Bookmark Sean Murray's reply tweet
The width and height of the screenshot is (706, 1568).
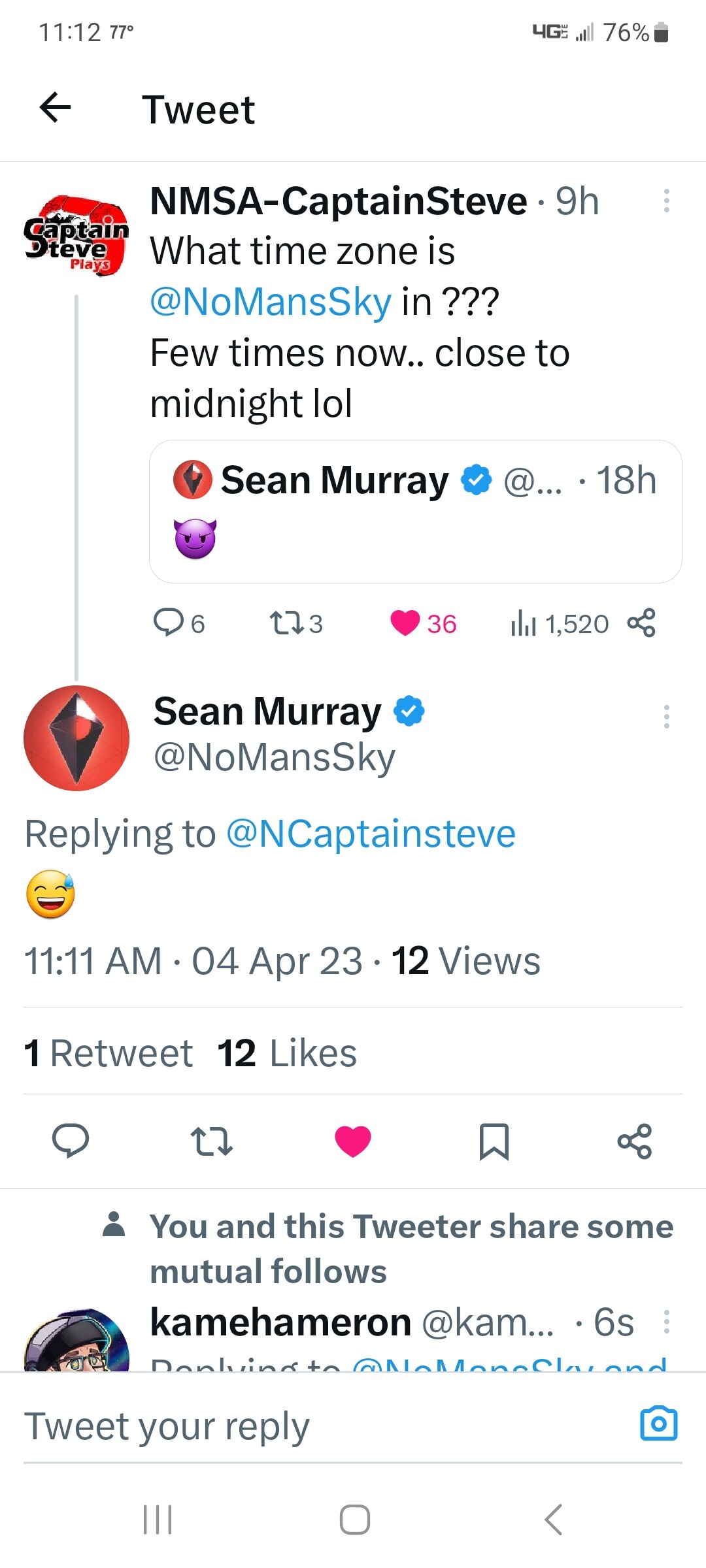point(494,1141)
